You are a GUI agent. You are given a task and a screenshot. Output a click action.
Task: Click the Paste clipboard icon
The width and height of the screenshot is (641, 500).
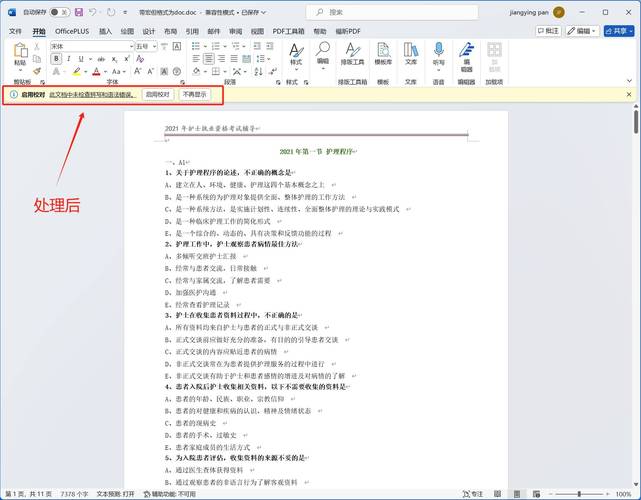(x=20, y=51)
